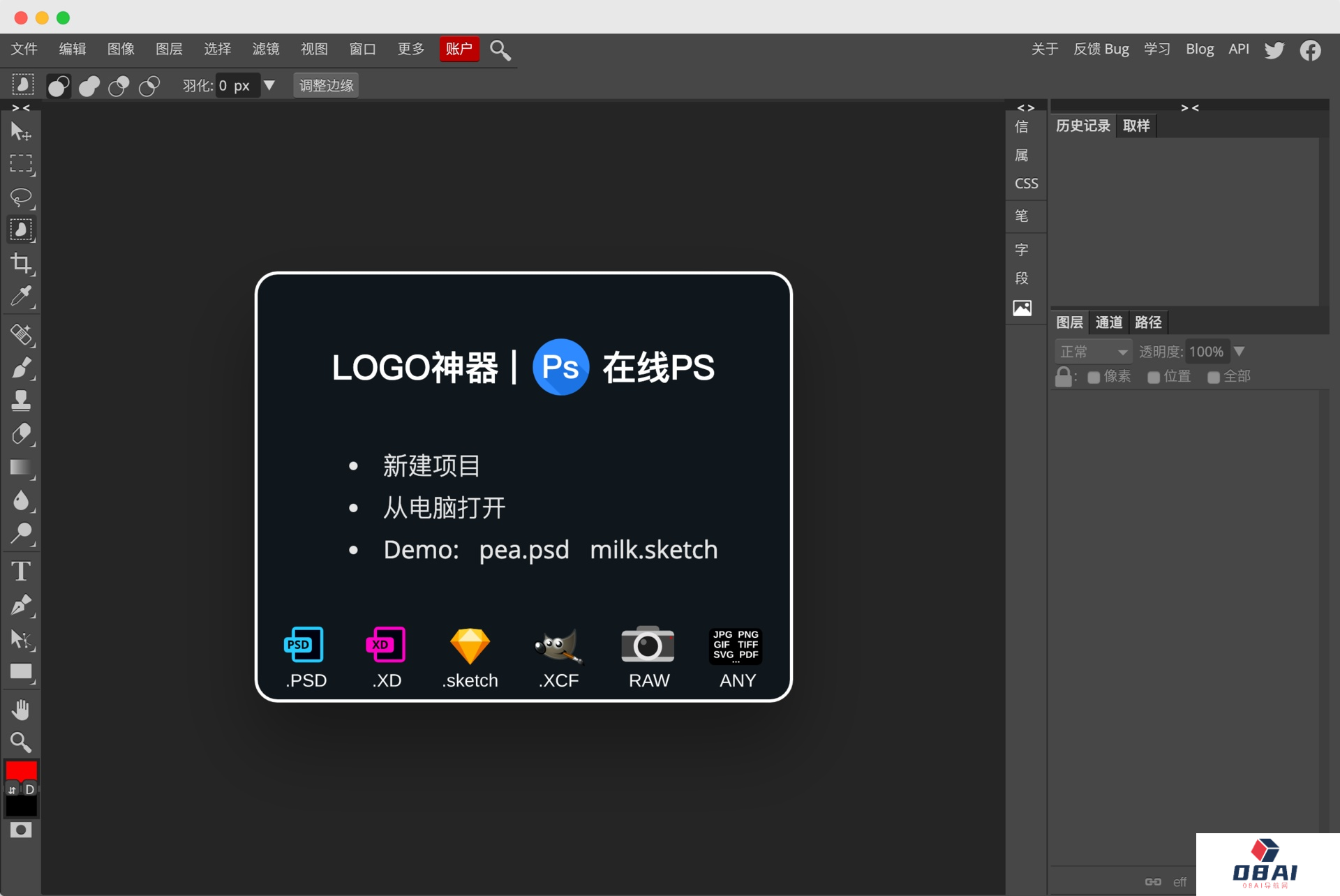Click the red 账户 button
This screenshot has width=1340, height=896.
[x=459, y=49]
